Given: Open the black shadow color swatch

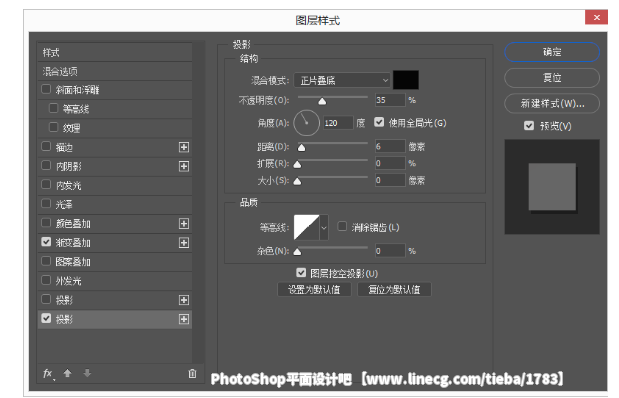Looking at the screenshot, I should click(x=406, y=80).
